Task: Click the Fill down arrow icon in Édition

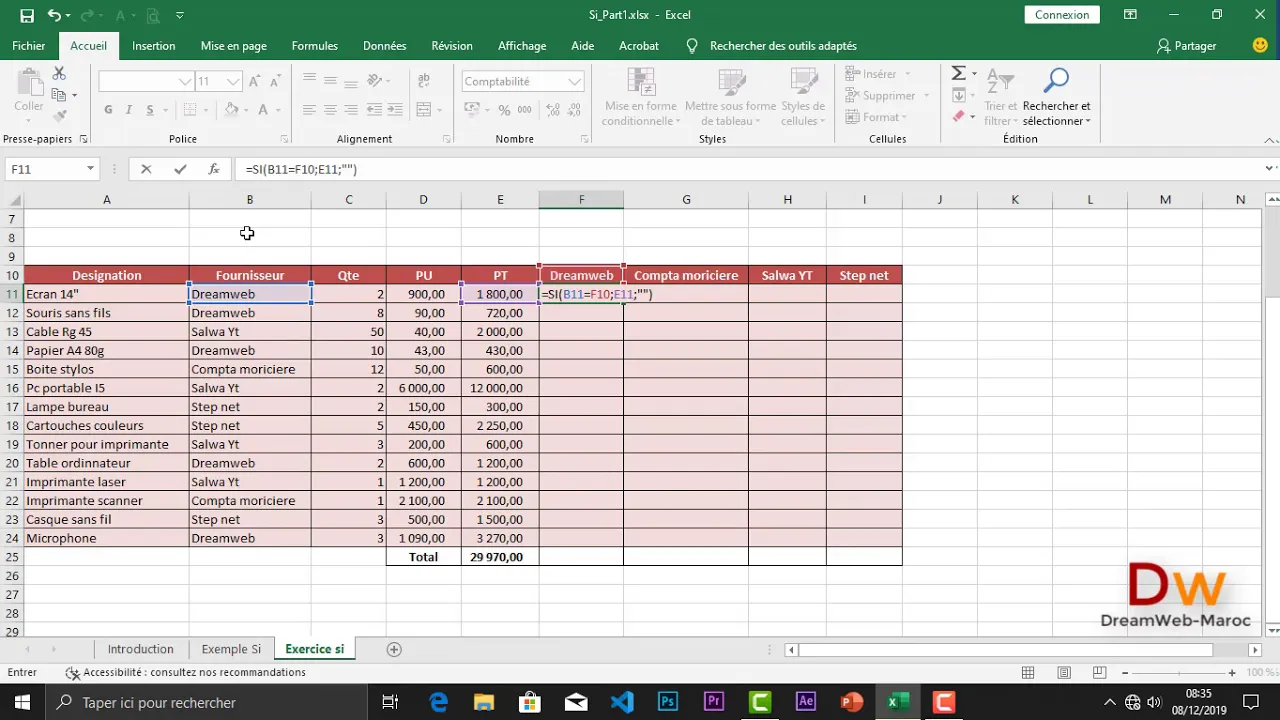Action: coord(958,96)
